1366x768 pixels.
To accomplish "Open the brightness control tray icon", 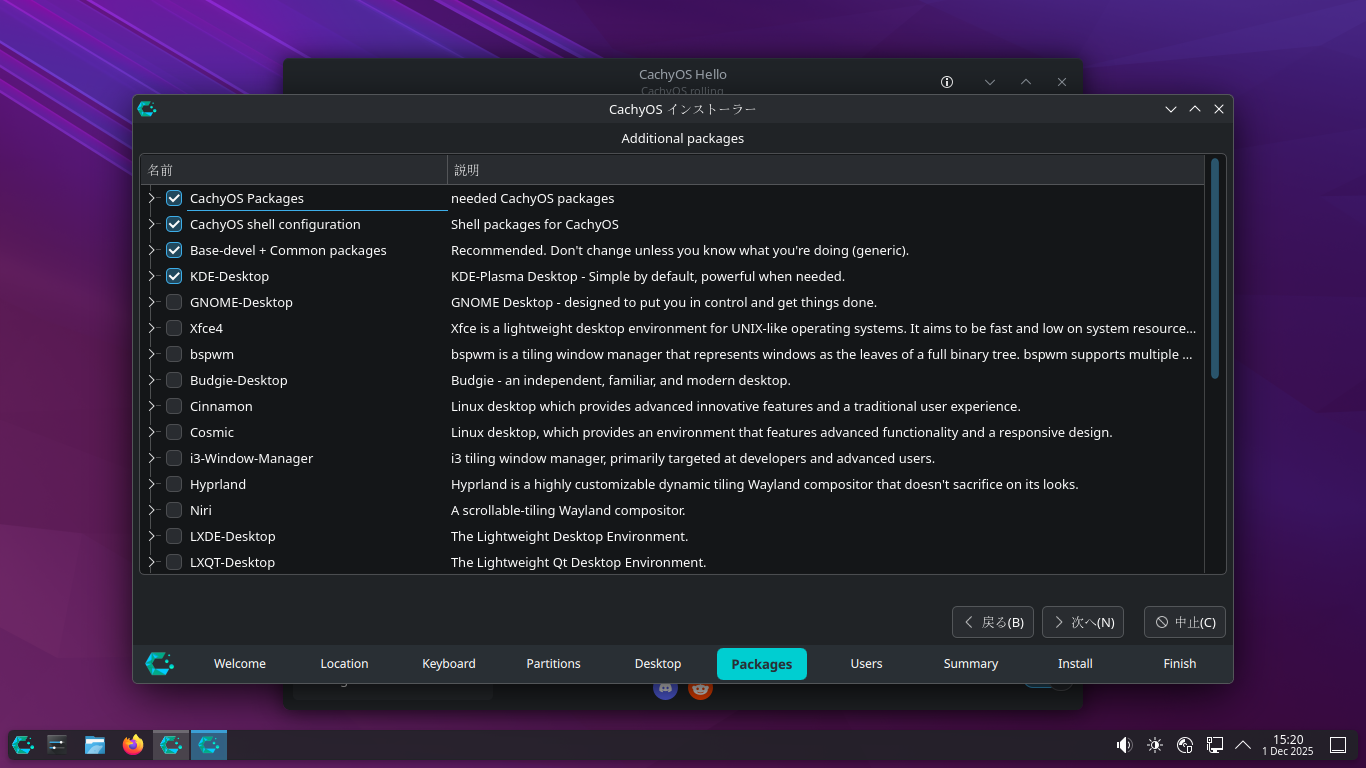I will [1155, 745].
